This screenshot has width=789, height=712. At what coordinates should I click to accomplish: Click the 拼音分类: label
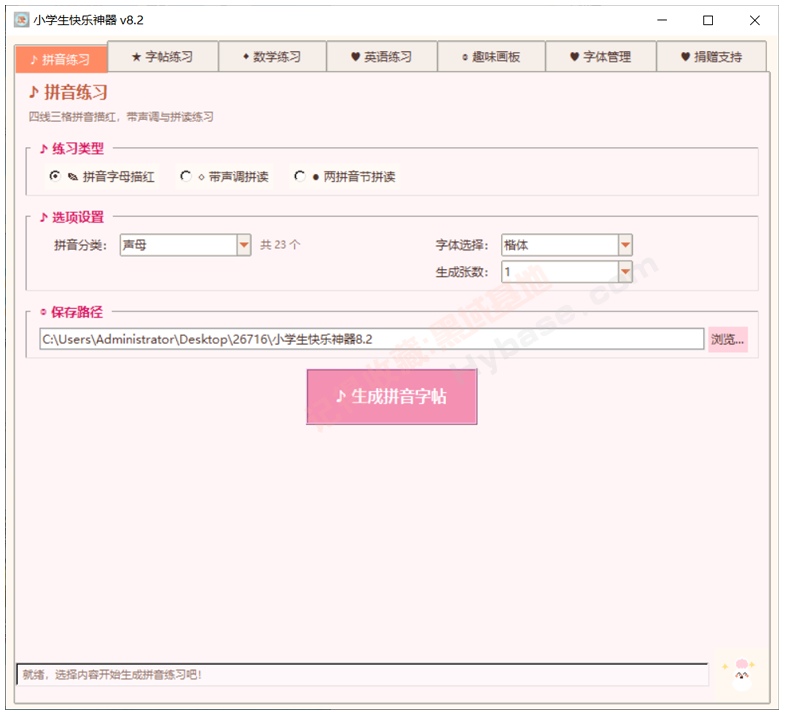coord(81,245)
